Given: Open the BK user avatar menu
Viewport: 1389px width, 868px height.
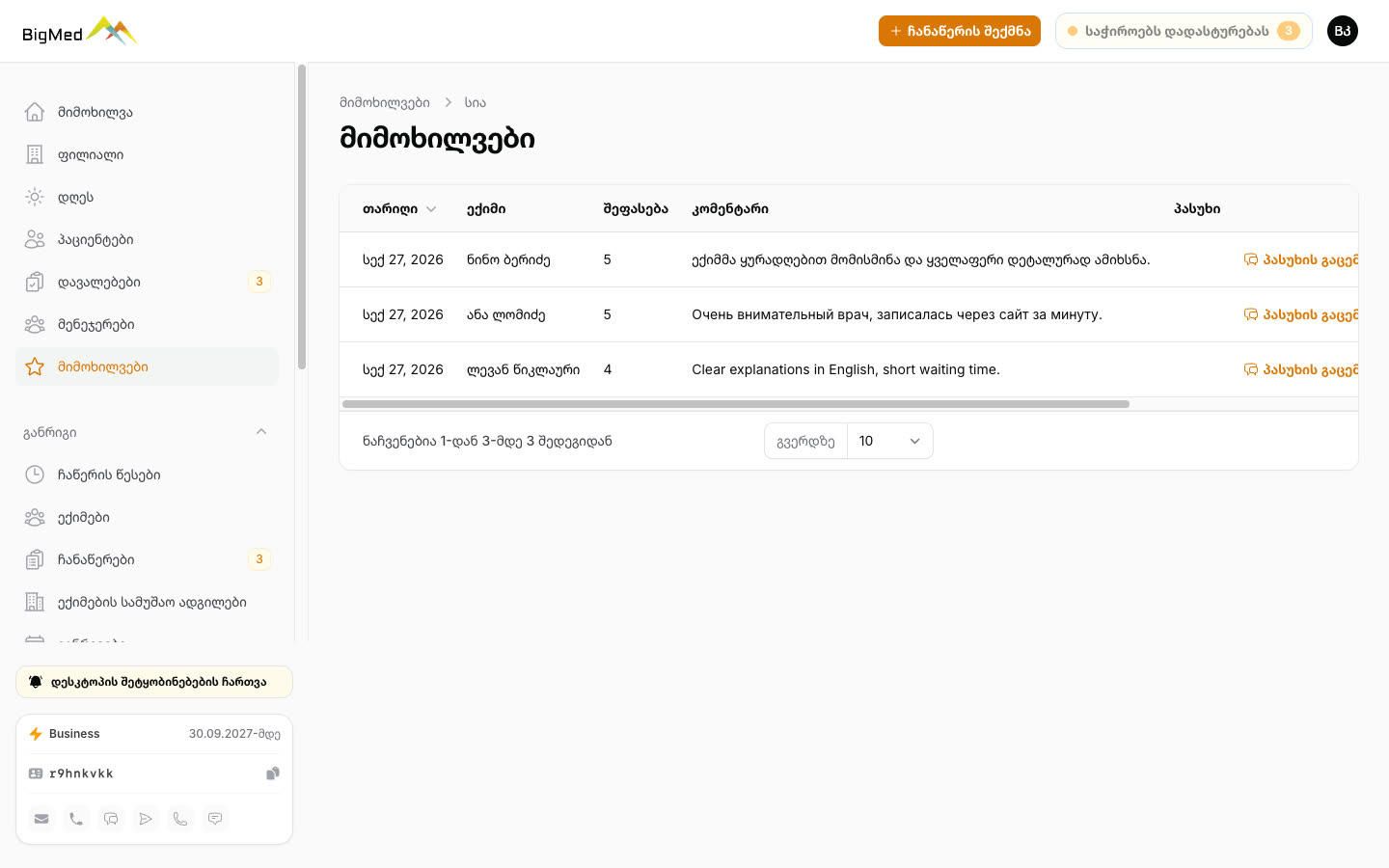Looking at the screenshot, I should 1343,31.
